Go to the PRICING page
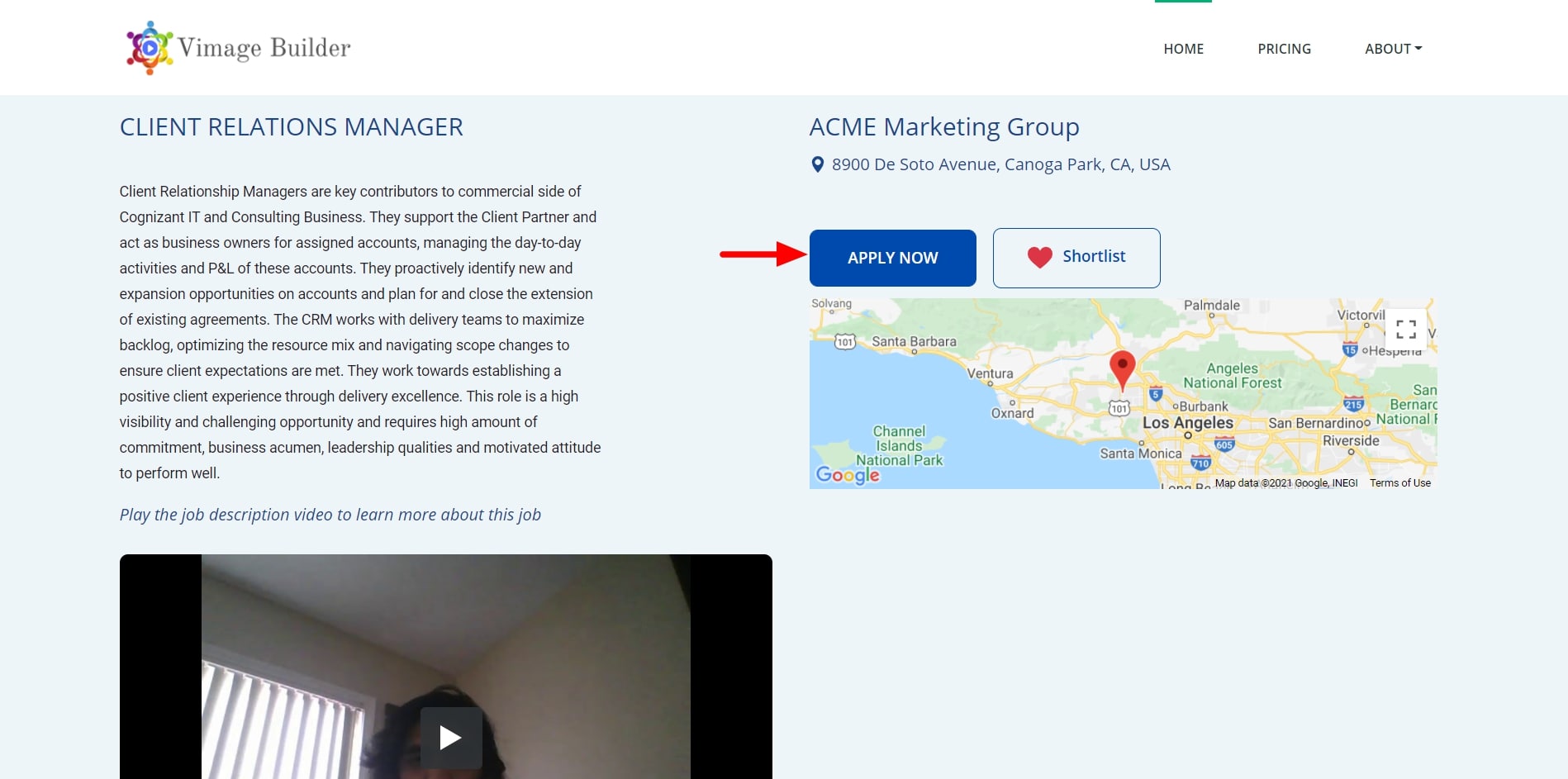Image resolution: width=1568 pixels, height=779 pixels. point(1284,49)
